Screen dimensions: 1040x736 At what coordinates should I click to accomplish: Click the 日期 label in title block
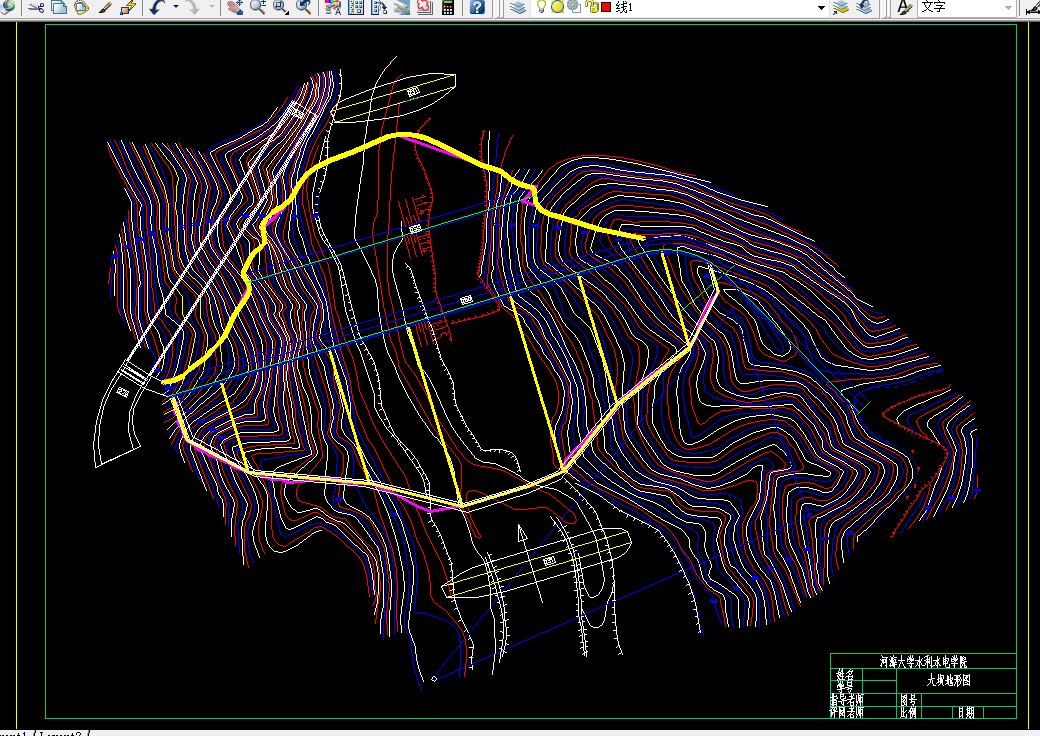pos(966,712)
